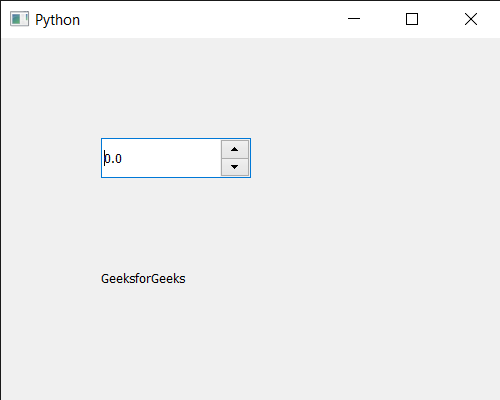Select the GeeksforGeeks label
The image size is (500, 400).
(x=143, y=279)
